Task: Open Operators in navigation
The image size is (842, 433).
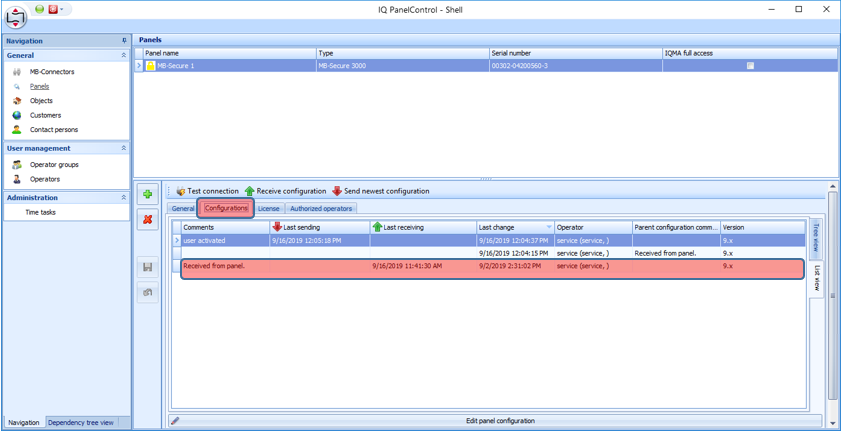Action: [45, 179]
